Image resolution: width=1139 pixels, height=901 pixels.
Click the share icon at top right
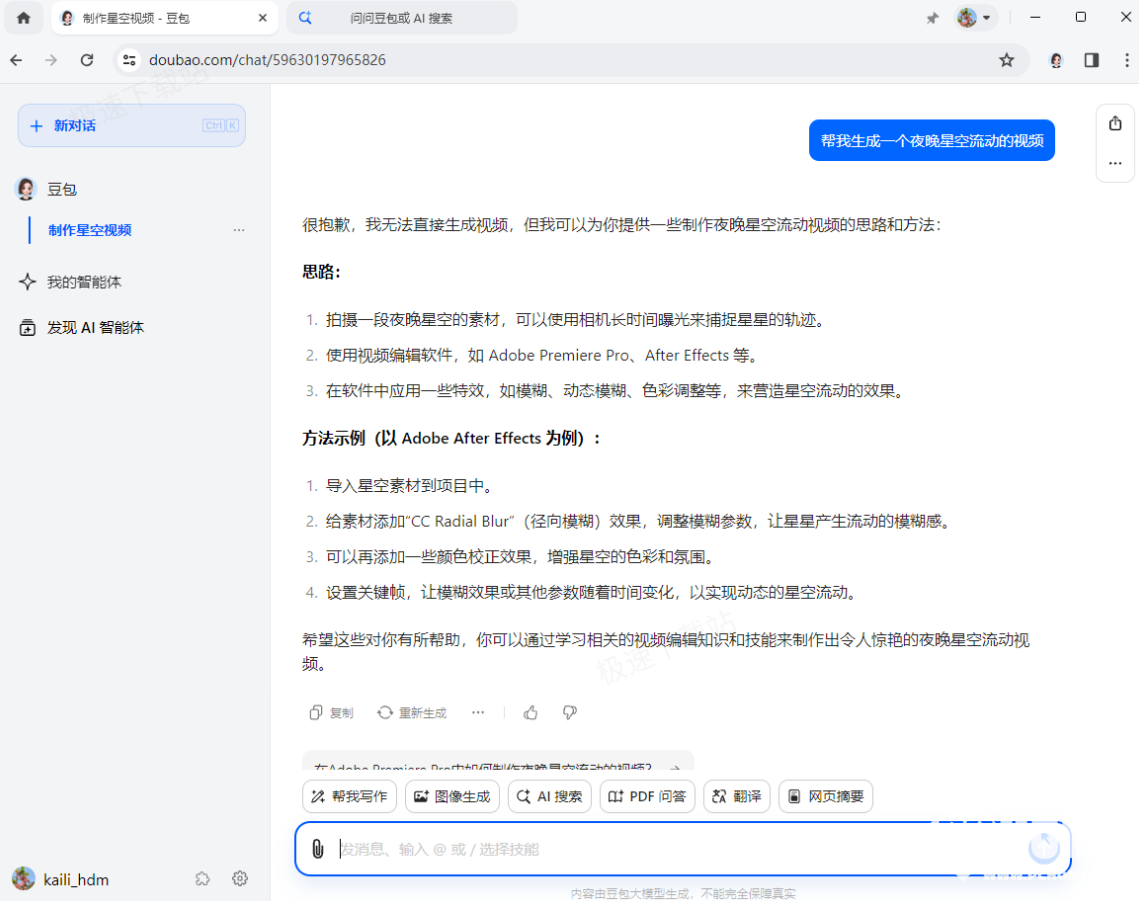coord(1115,123)
